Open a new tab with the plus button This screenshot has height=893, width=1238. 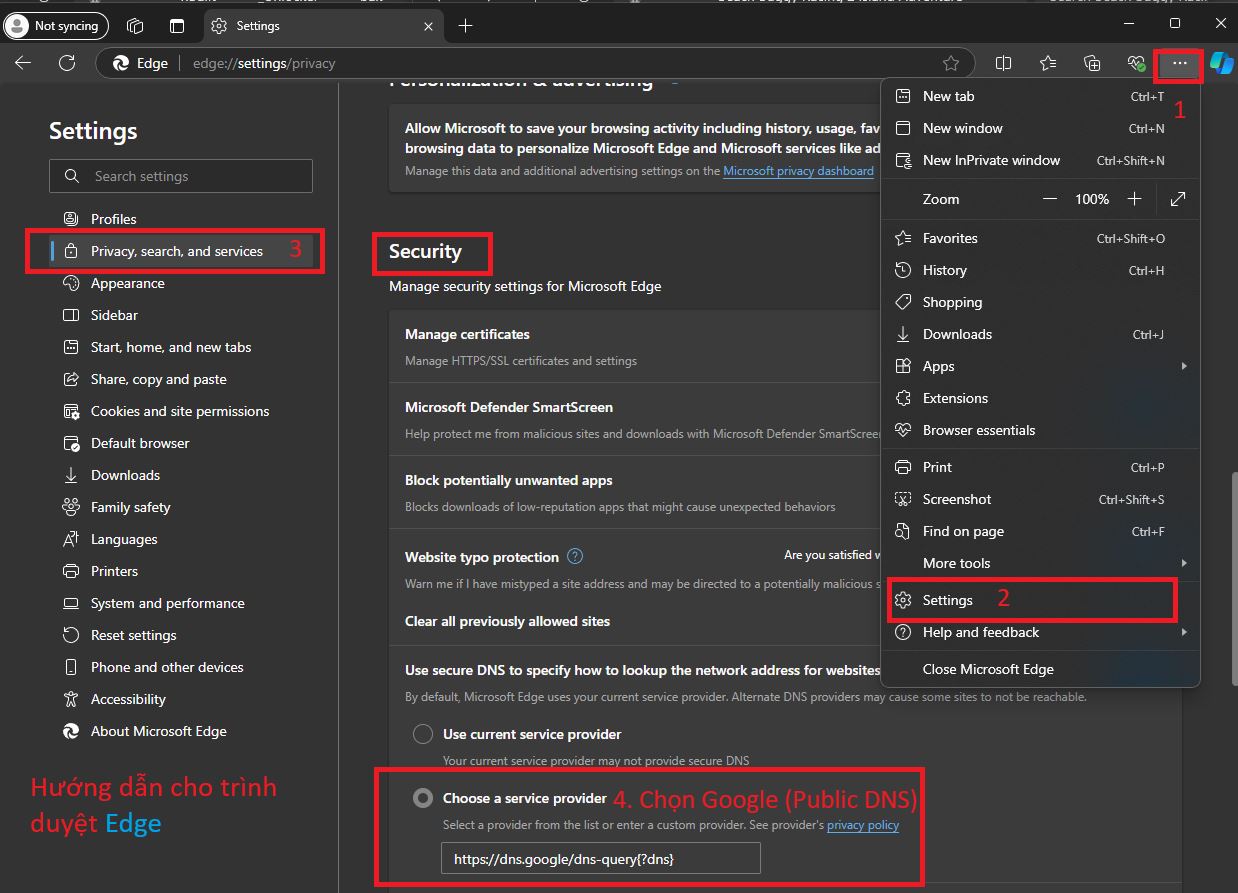click(465, 26)
